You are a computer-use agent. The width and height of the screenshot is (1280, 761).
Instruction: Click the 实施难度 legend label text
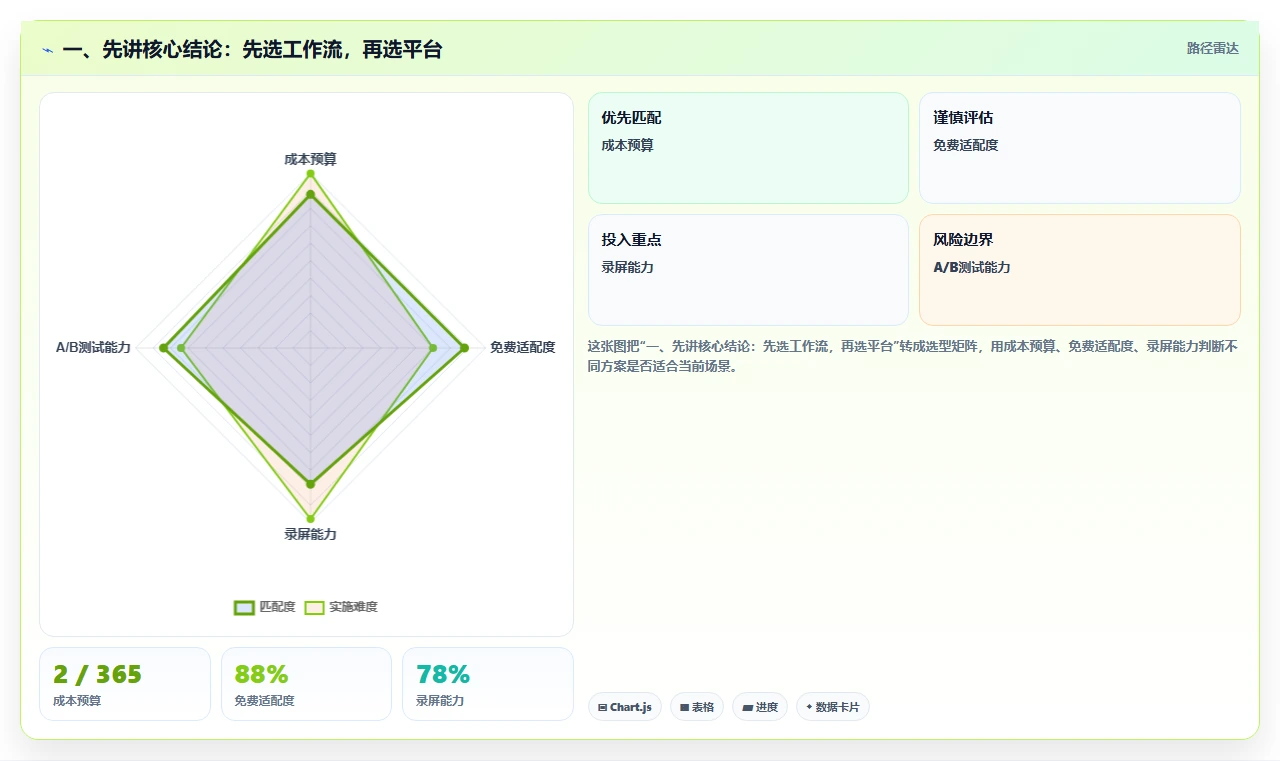(353, 607)
